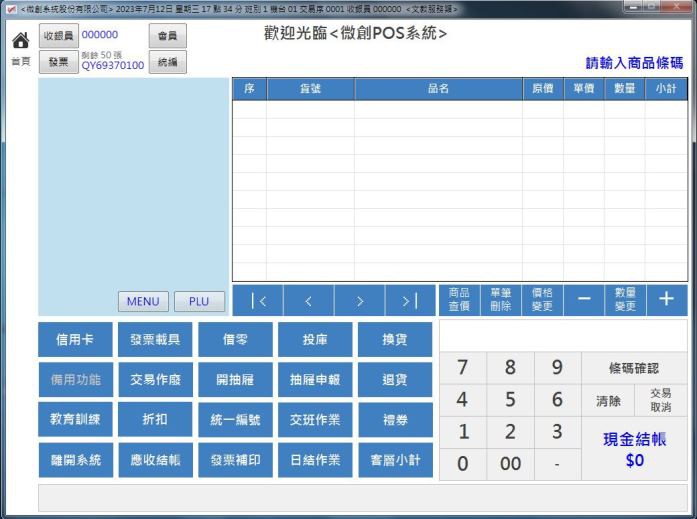697x519 pixels.
Task: Click 條碼確認 barcode confirm
Action: [634, 368]
